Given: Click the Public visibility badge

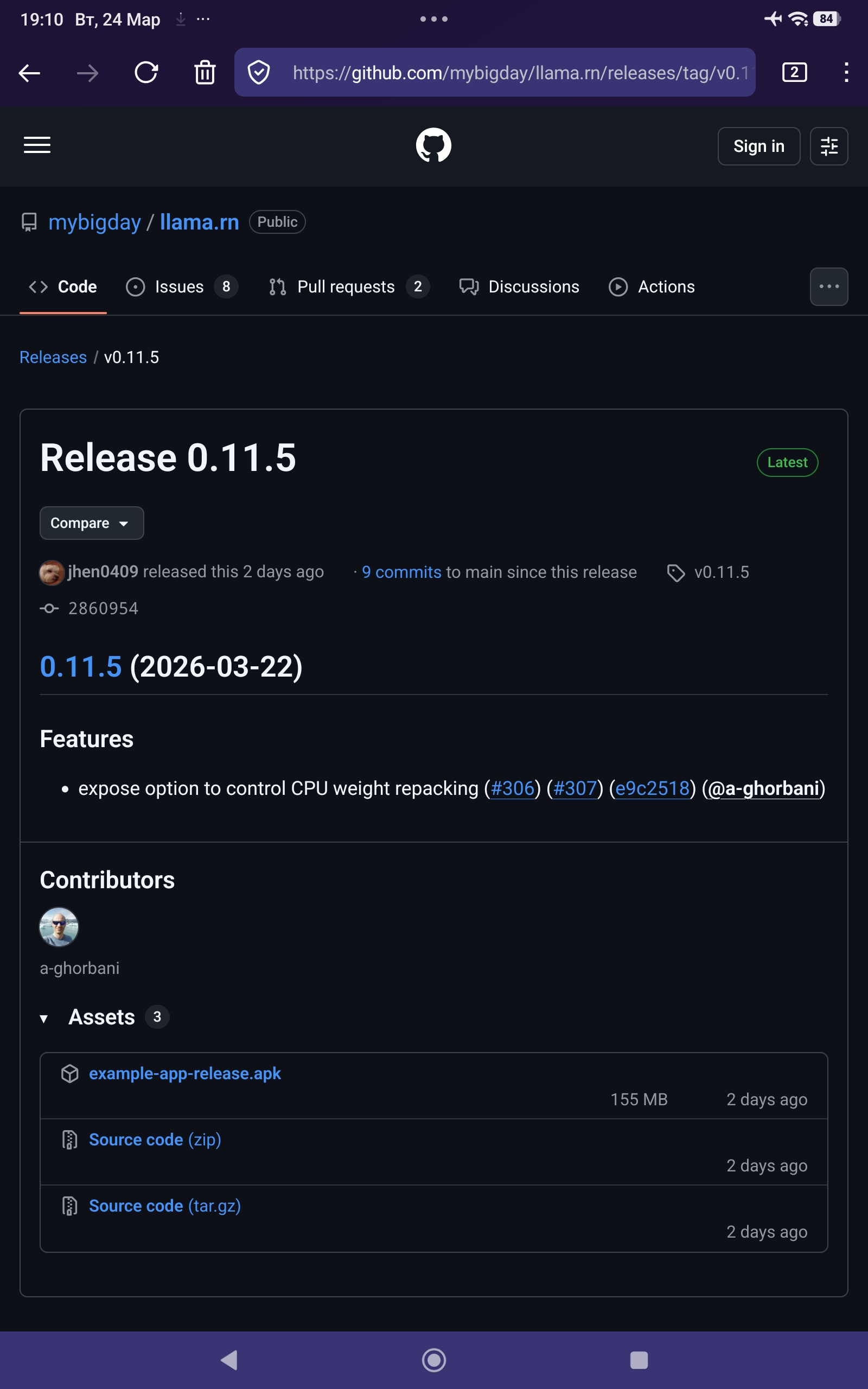Looking at the screenshot, I should (x=277, y=222).
